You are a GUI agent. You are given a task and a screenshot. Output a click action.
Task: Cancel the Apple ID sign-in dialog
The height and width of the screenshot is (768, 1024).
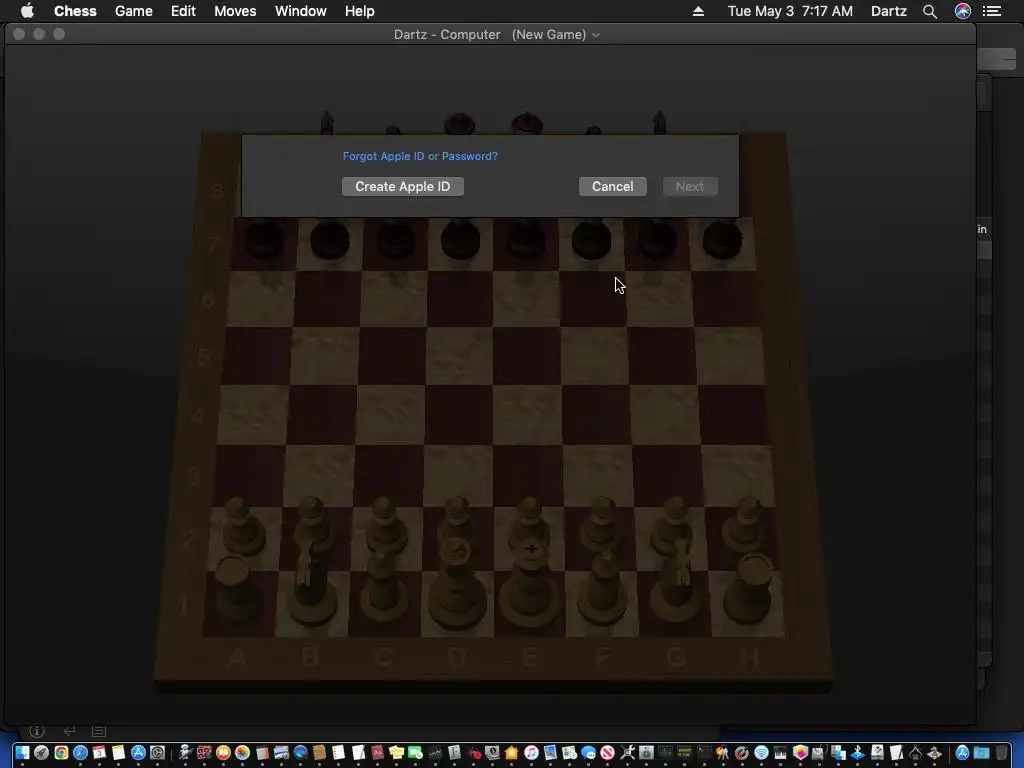pyautogui.click(x=613, y=186)
